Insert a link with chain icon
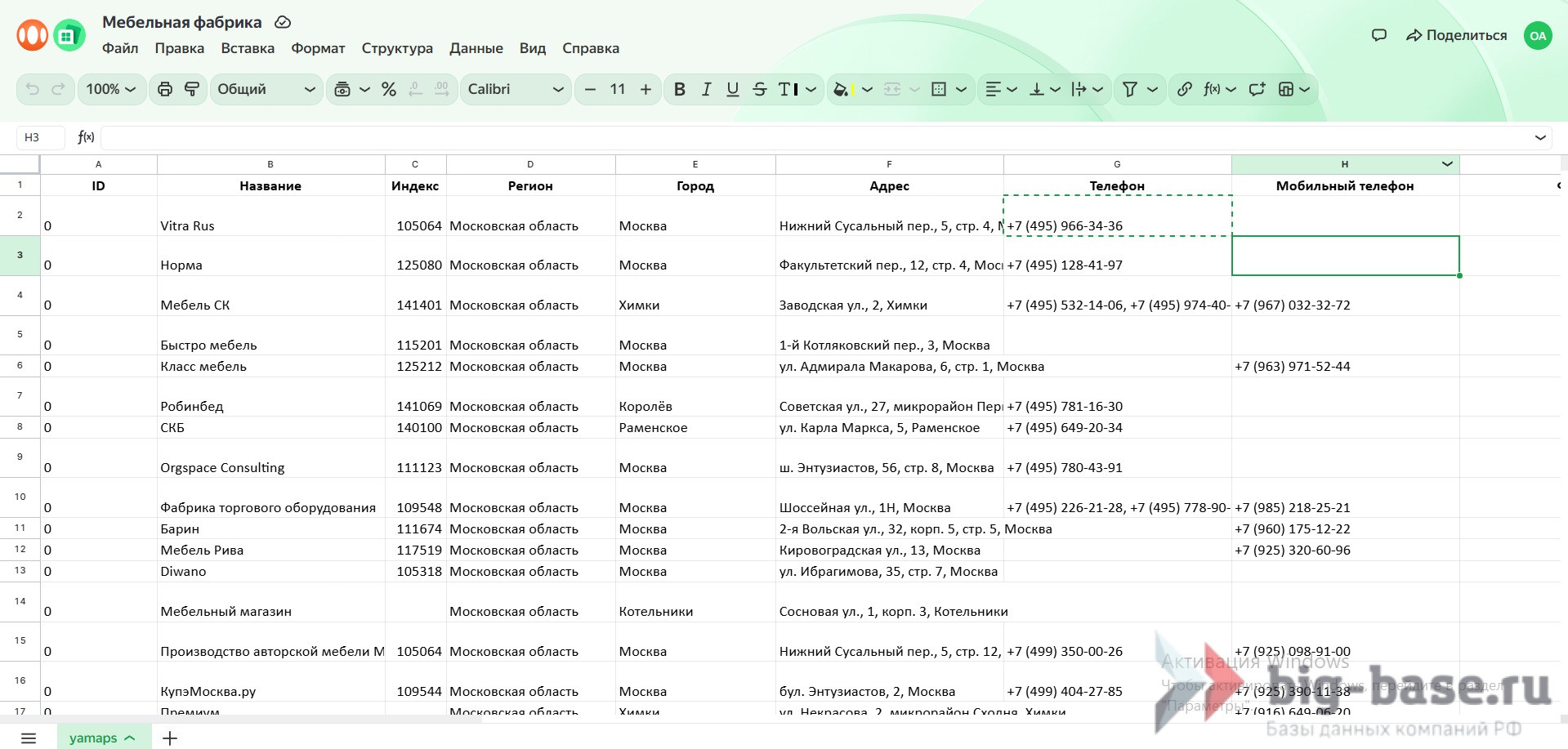The height and width of the screenshot is (749, 1568). tap(1184, 89)
